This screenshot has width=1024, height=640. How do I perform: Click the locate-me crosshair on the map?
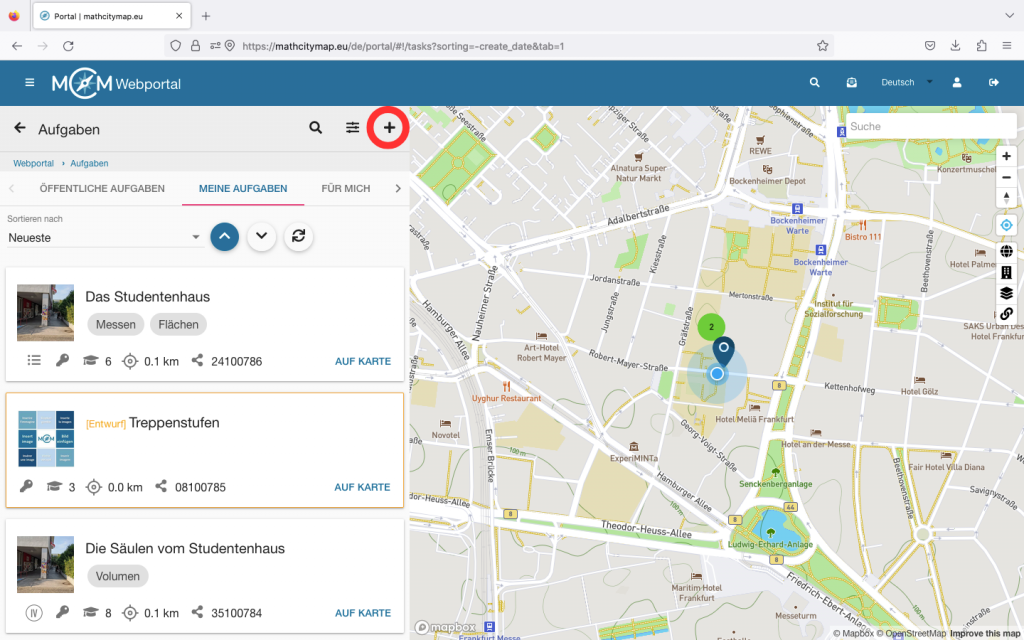1006,225
